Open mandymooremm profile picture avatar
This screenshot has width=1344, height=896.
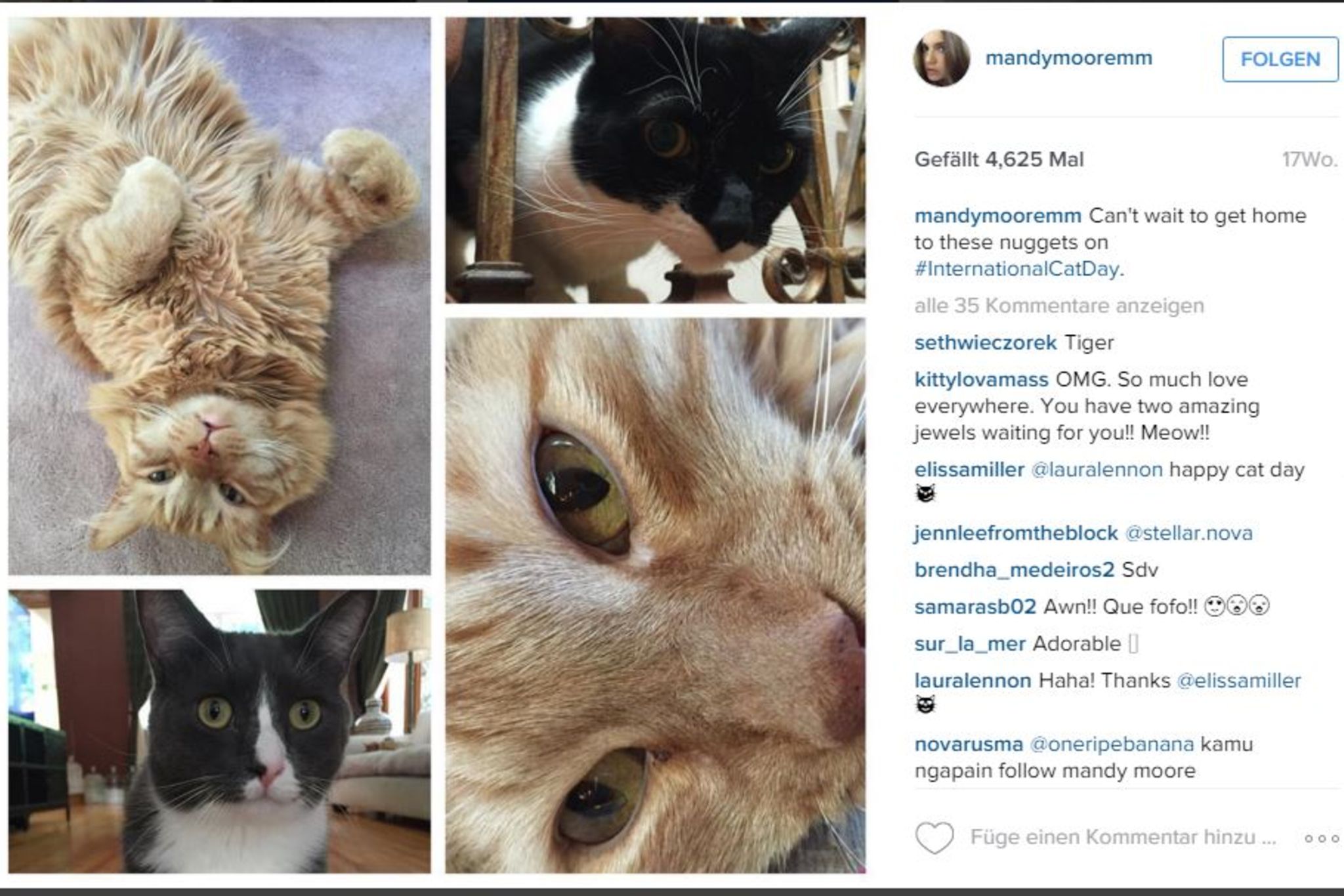click(941, 58)
